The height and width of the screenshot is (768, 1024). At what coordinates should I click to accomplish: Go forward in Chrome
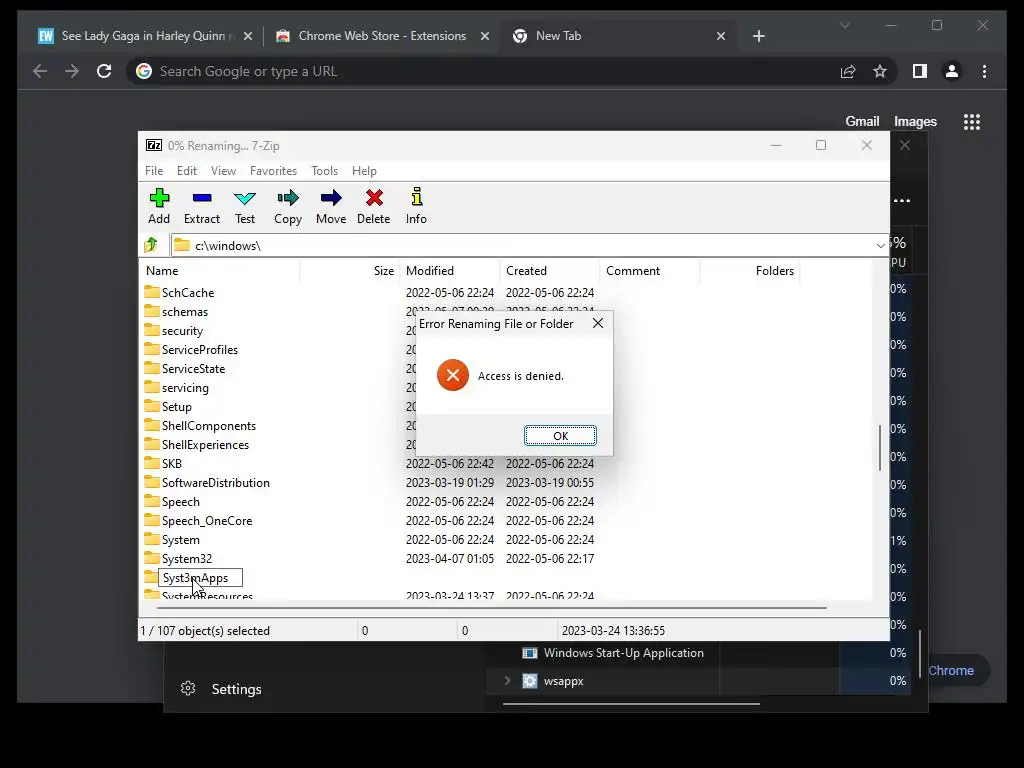coord(72,71)
